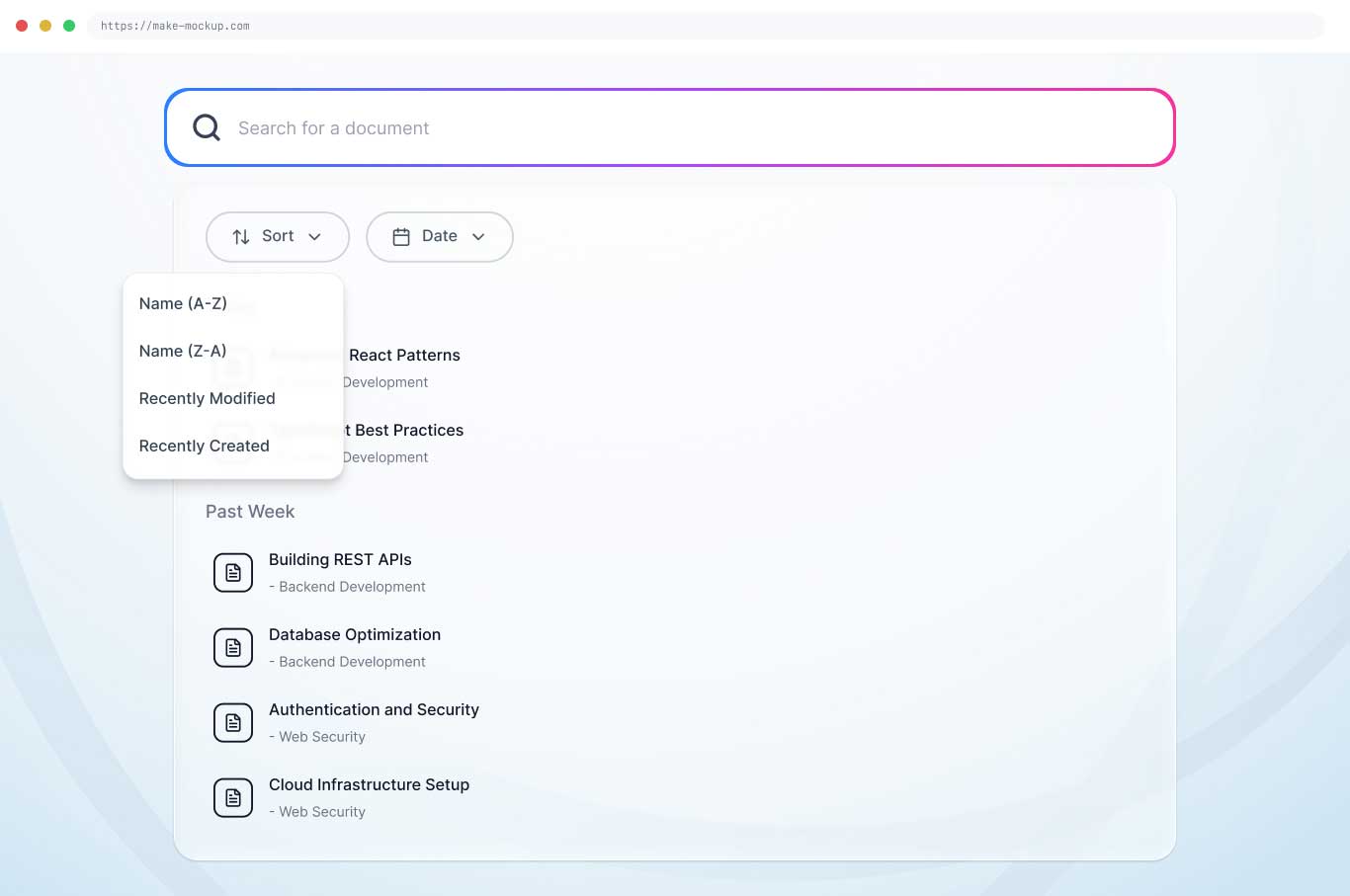1350x896 pixels.
Task: Click the Past Week section heading
Action: 250,512
